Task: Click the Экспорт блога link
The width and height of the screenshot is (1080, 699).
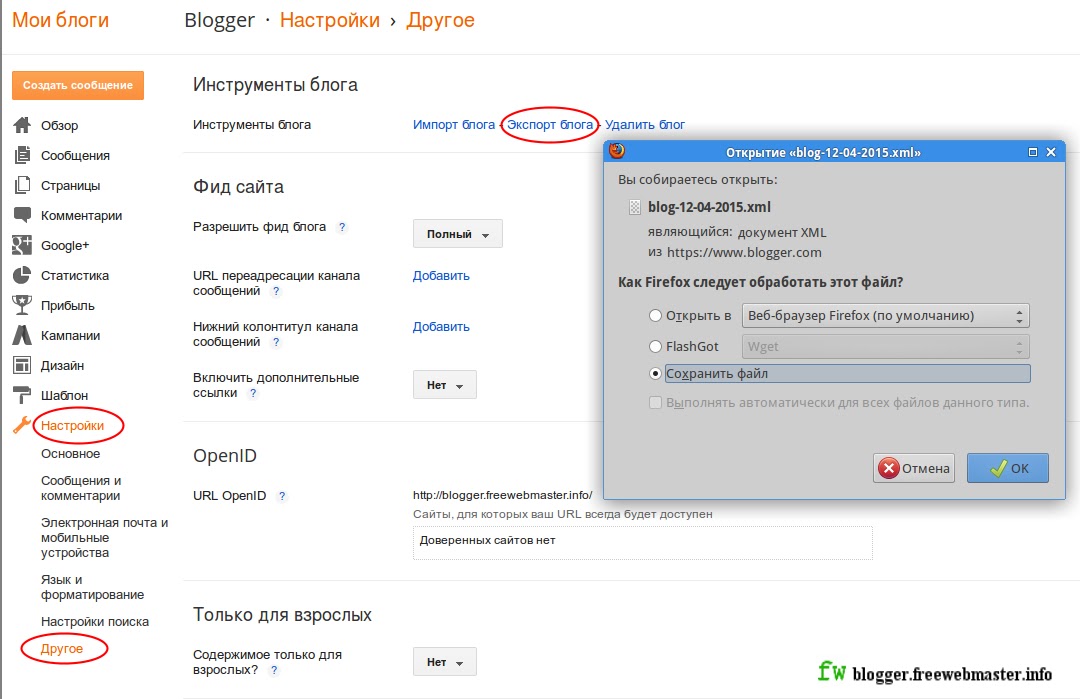Action: click(x=550, y=125)
